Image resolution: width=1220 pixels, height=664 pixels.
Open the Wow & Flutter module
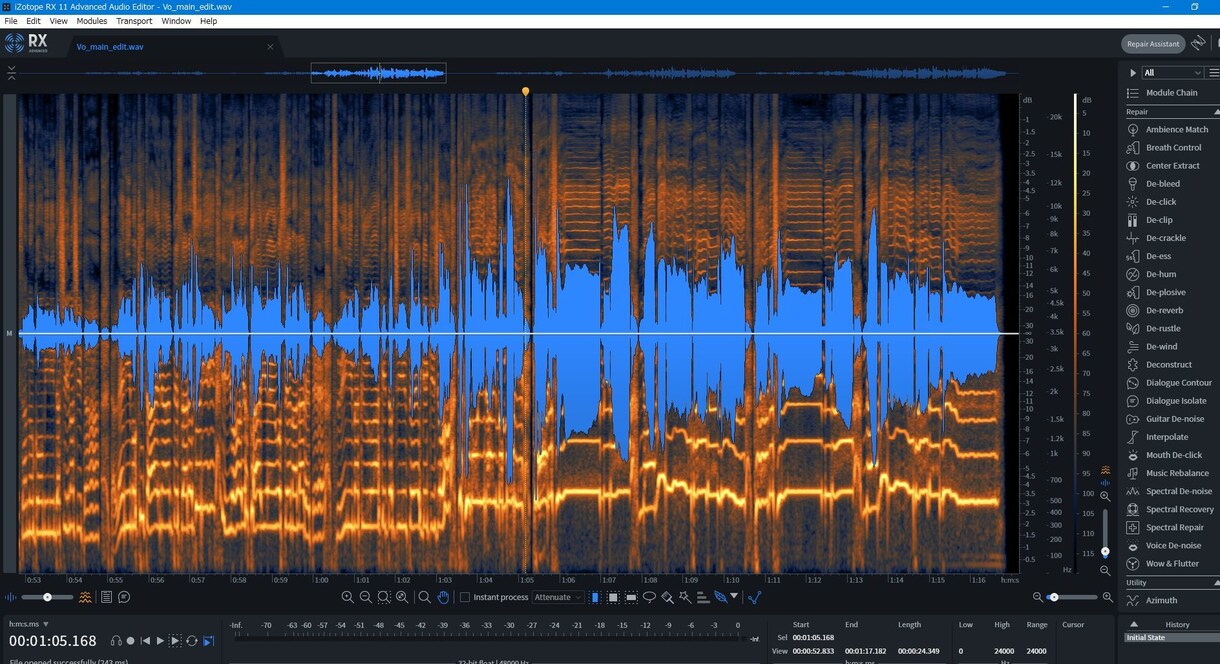(x=1171, y=563)
